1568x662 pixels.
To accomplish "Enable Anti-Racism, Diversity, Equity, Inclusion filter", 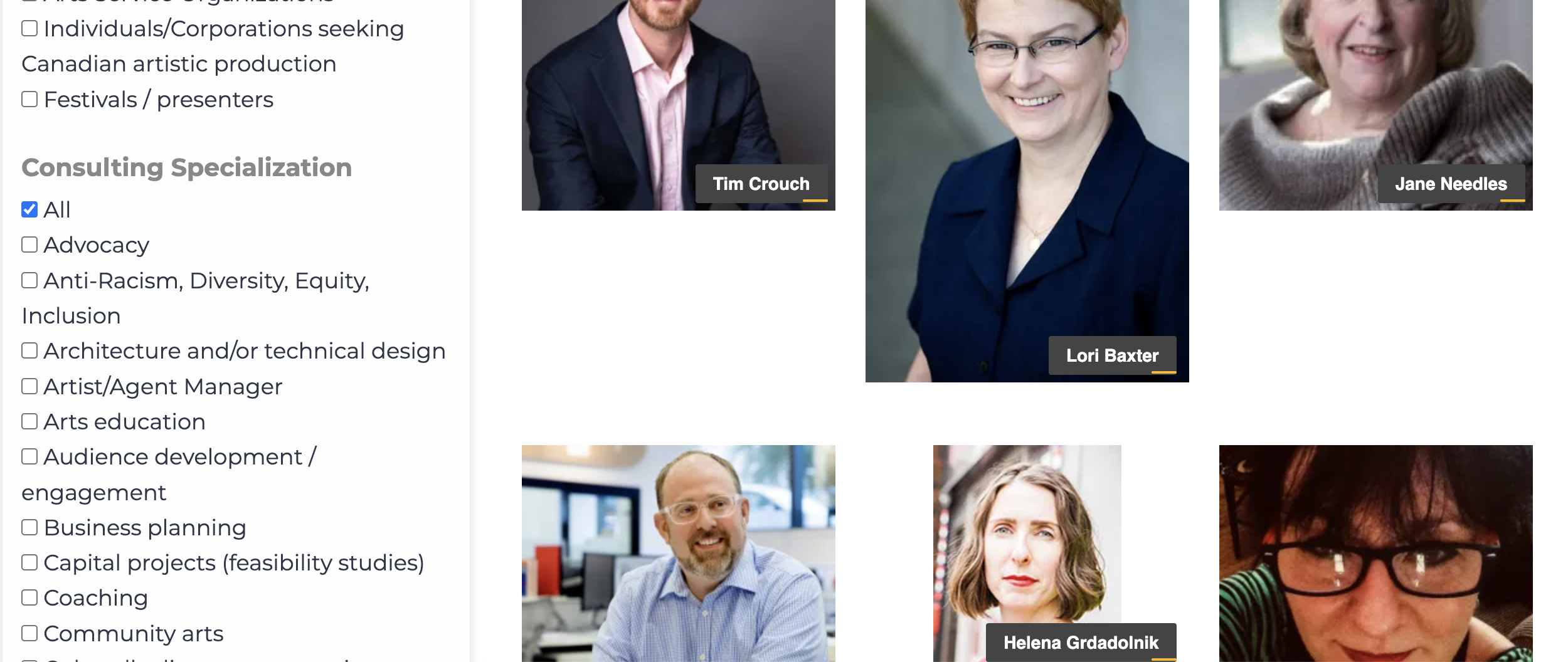I will (x=29, y=280).
